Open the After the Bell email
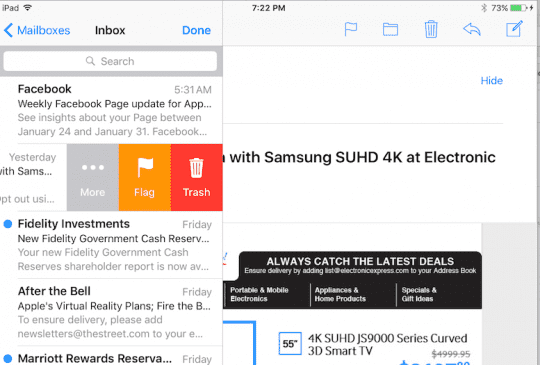 point(111,312)
